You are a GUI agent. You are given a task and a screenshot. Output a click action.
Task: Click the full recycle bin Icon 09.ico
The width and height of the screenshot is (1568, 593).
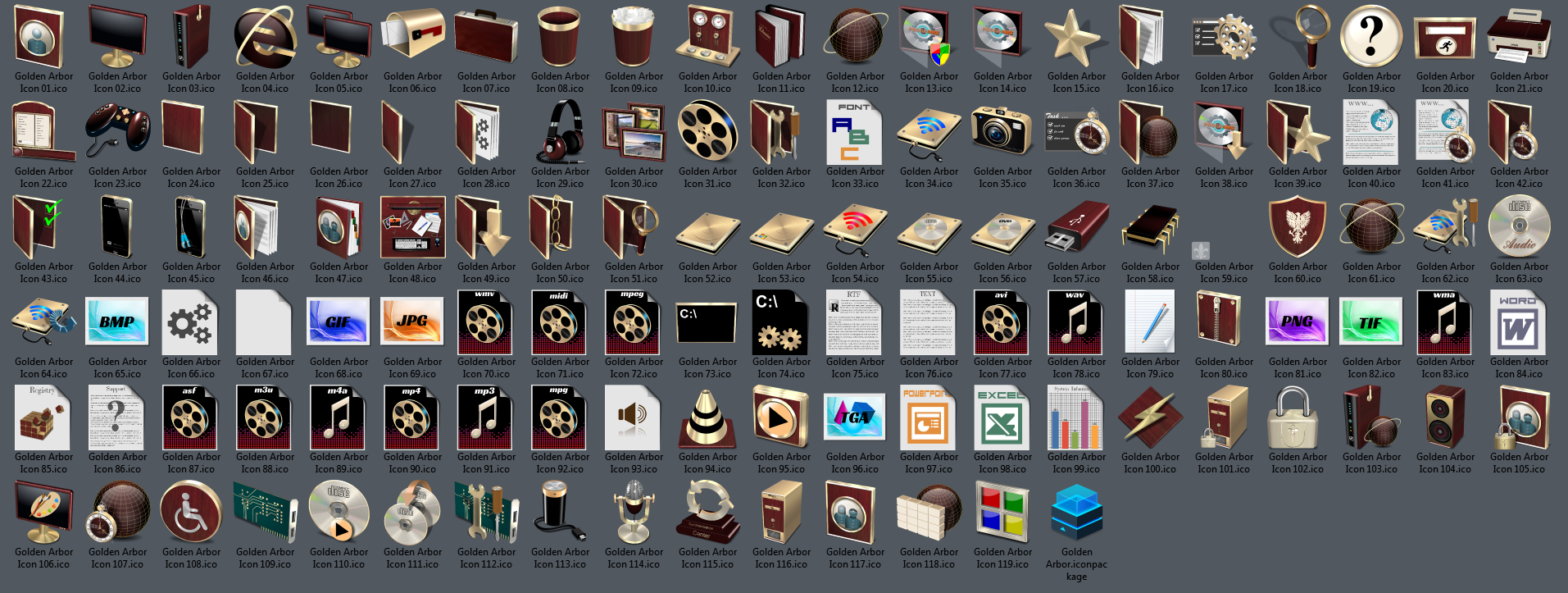click(x=634, y=37)
